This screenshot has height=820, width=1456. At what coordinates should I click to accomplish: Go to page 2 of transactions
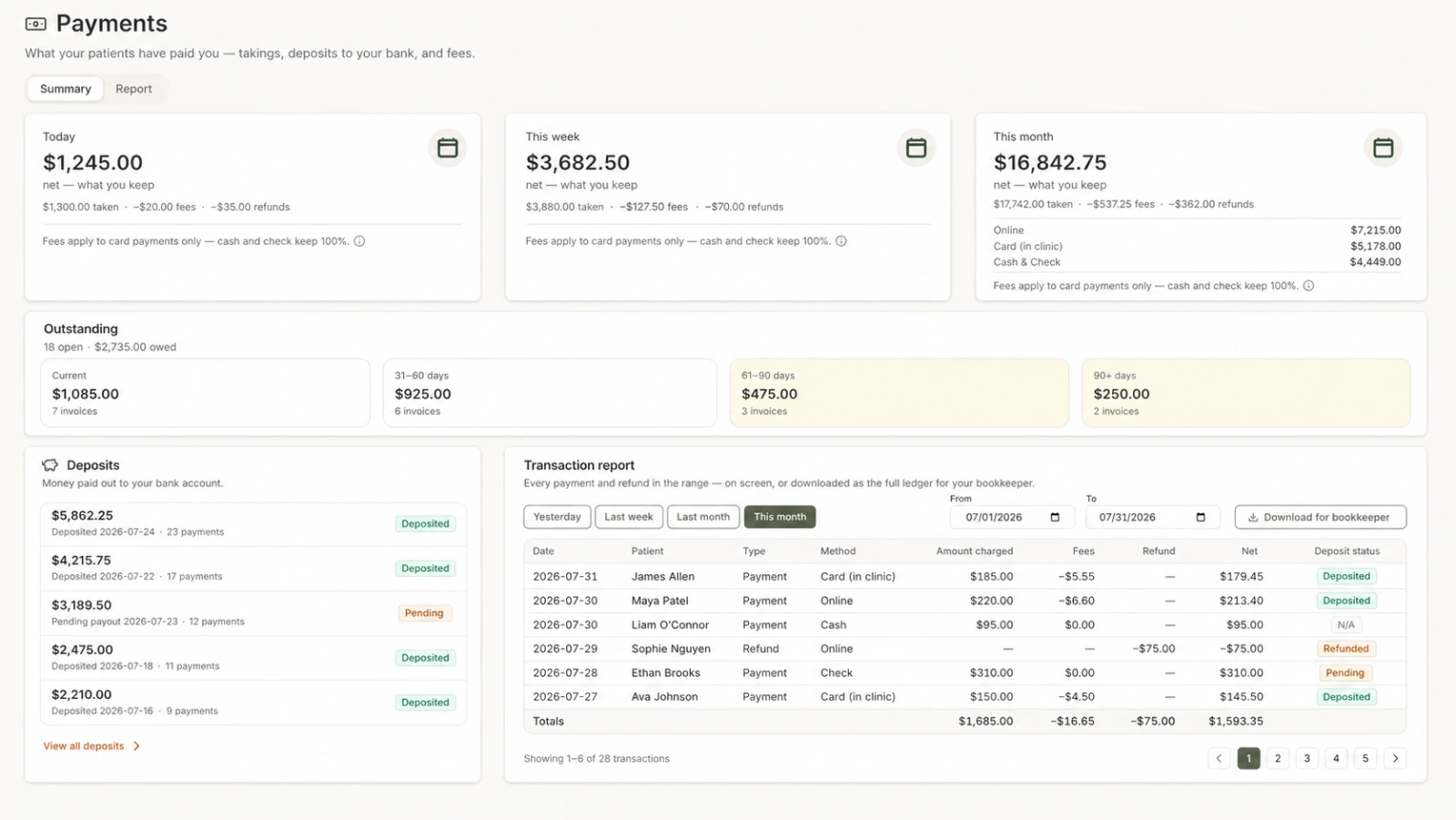tap(1278, 758)
